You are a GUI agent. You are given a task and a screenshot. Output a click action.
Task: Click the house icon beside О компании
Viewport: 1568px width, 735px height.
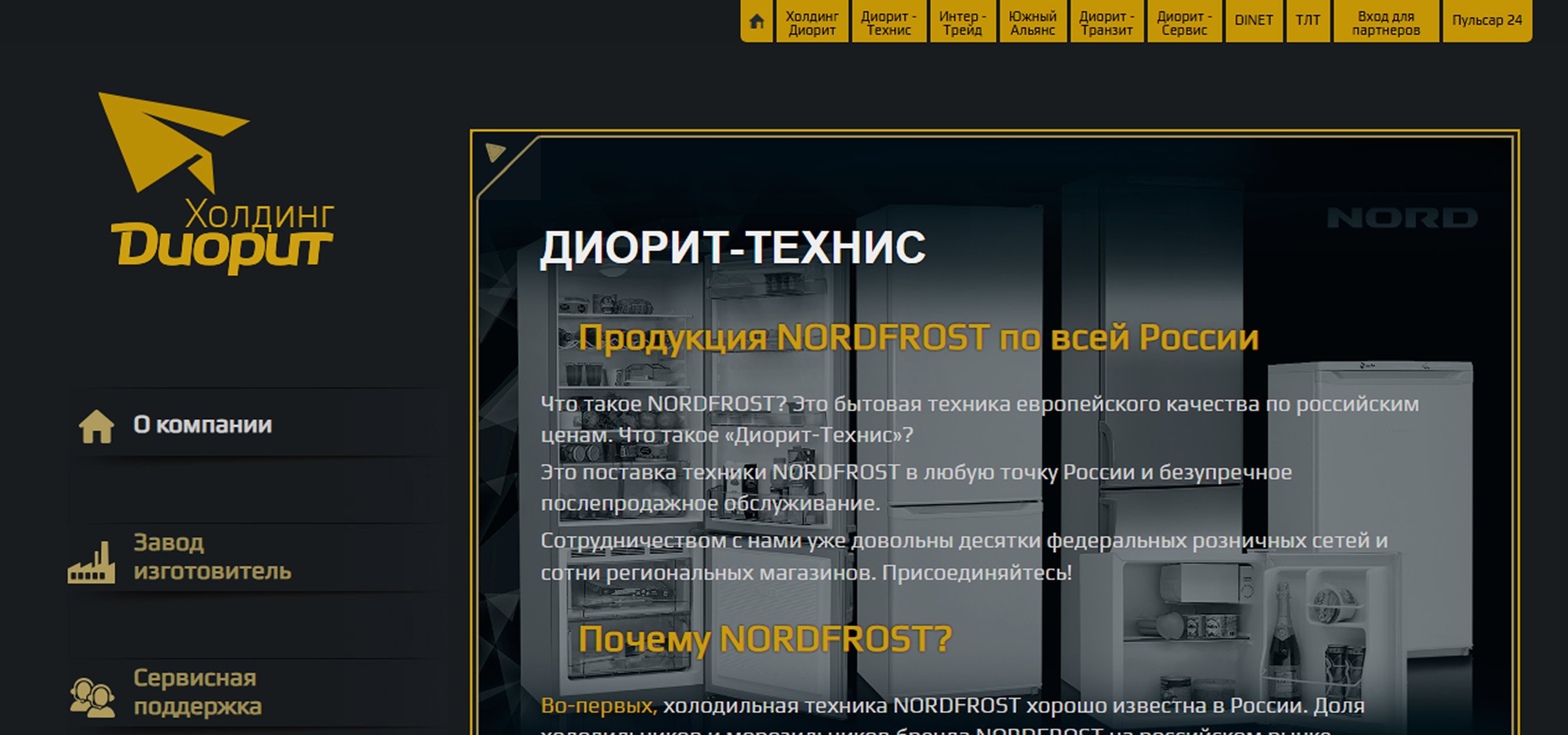click(x=96, y=425)
